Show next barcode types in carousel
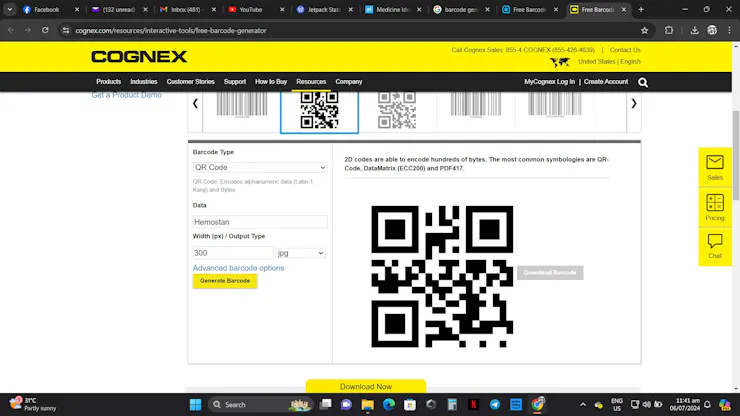740x416 pixels. point(634,103)
